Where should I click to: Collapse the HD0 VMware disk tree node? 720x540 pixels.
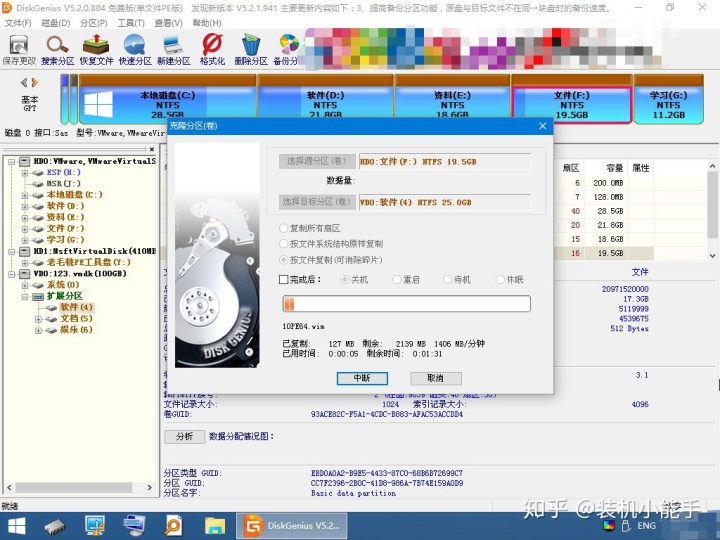tap(11, 162)
